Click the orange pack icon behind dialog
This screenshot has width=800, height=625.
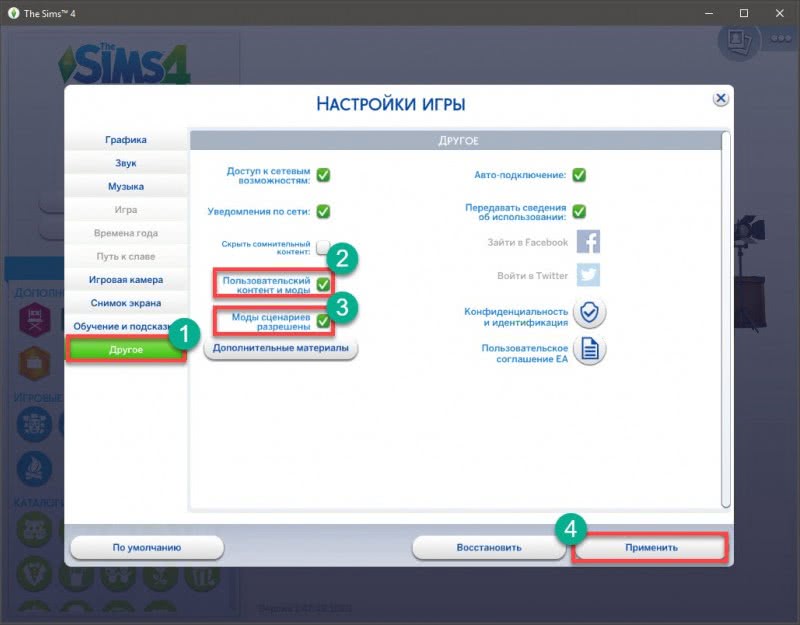click(35, 363)
